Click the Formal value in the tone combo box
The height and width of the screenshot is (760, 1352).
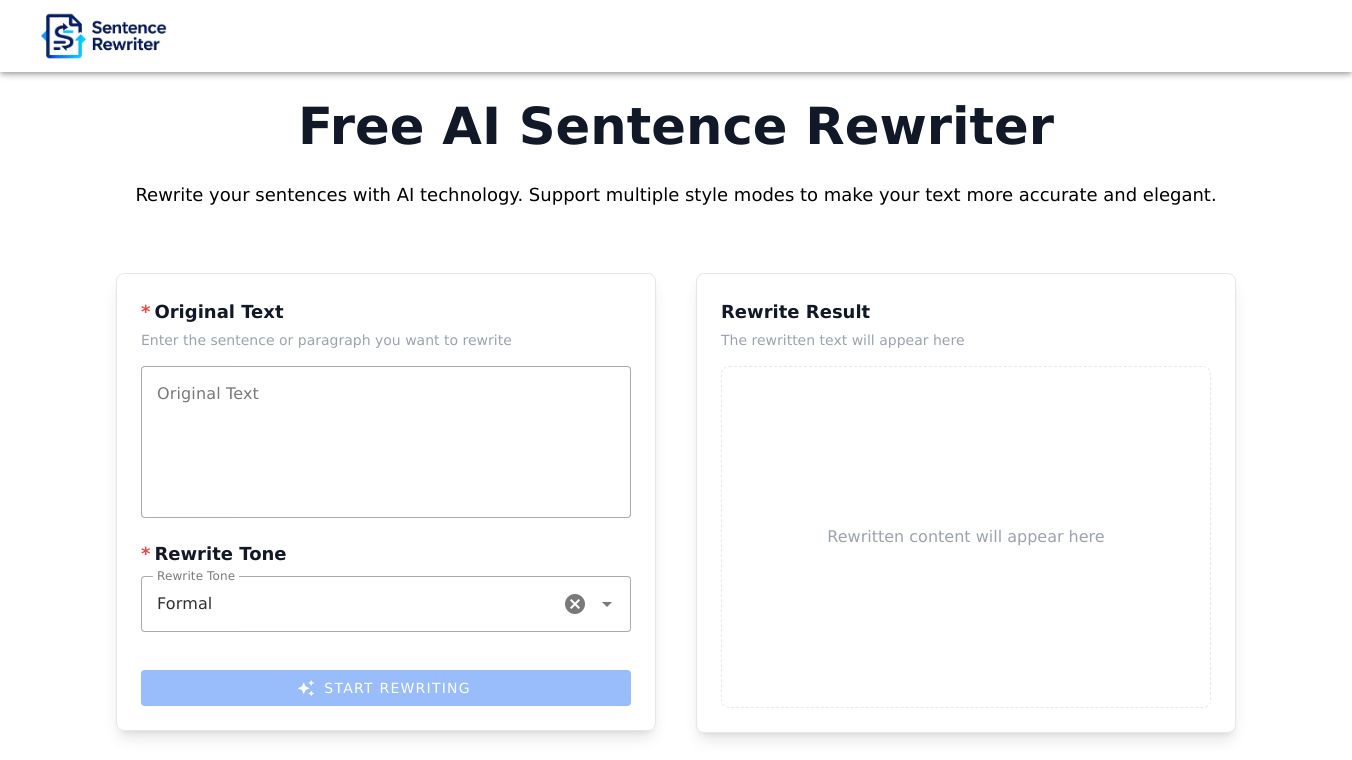coord(185,604)
